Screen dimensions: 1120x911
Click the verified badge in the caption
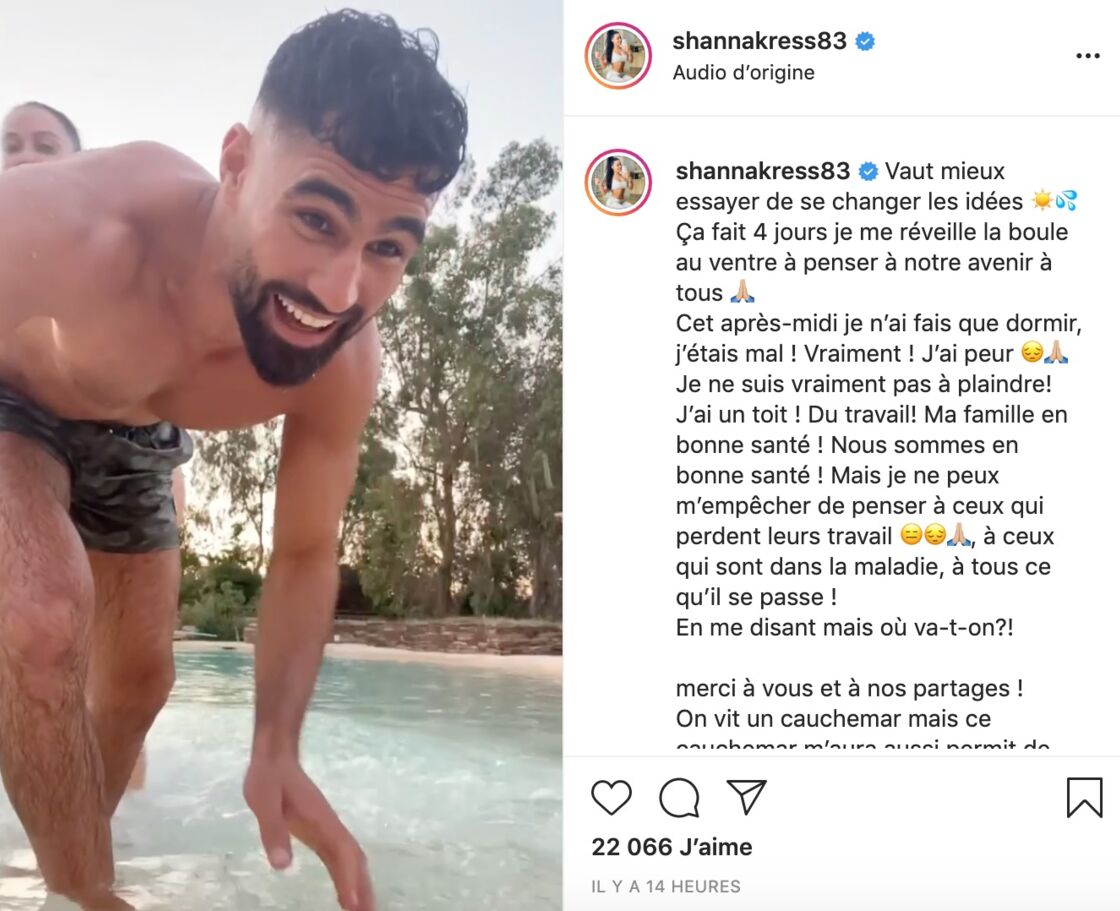click(868, 171)
